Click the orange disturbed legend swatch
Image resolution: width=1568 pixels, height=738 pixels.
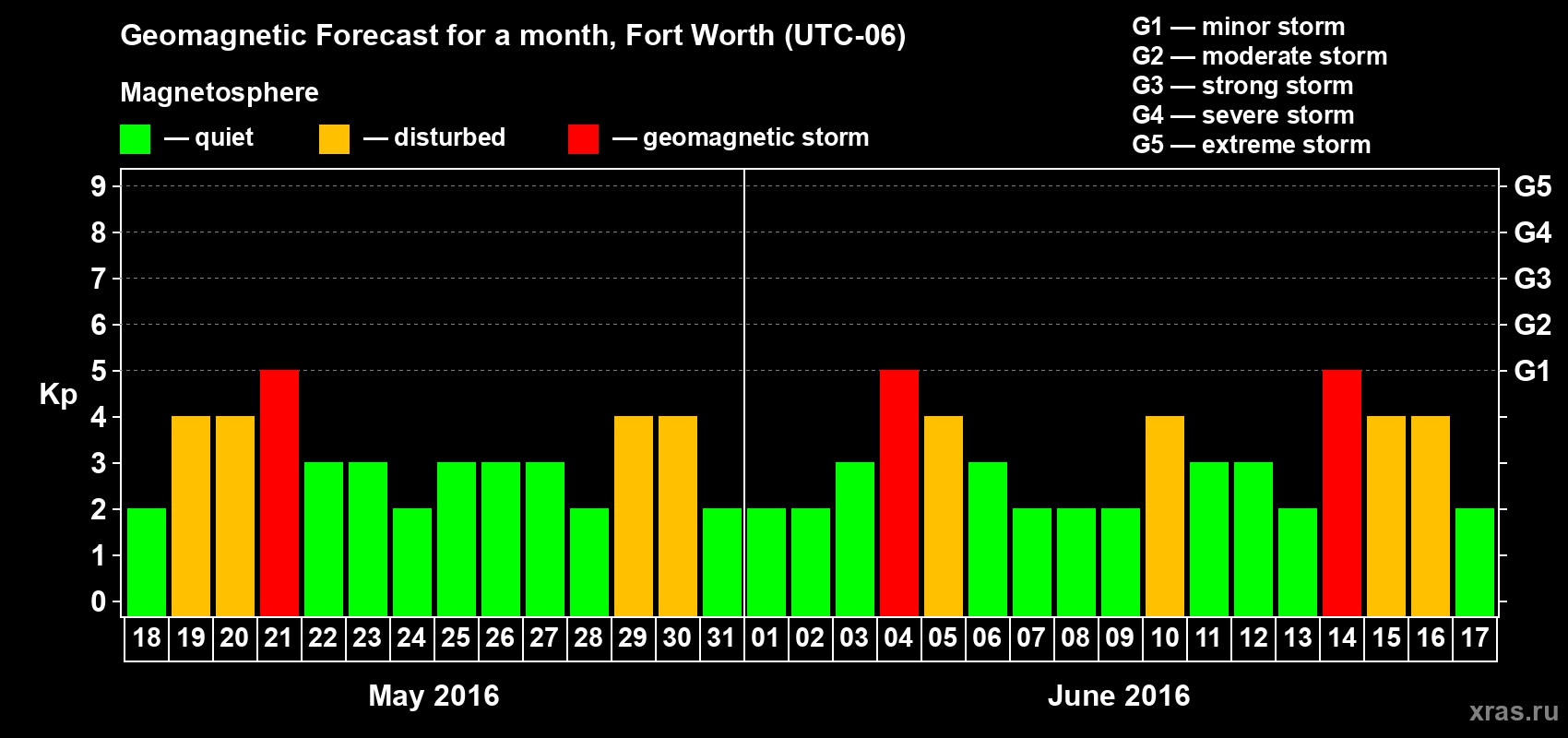click(x=334, y=139)
